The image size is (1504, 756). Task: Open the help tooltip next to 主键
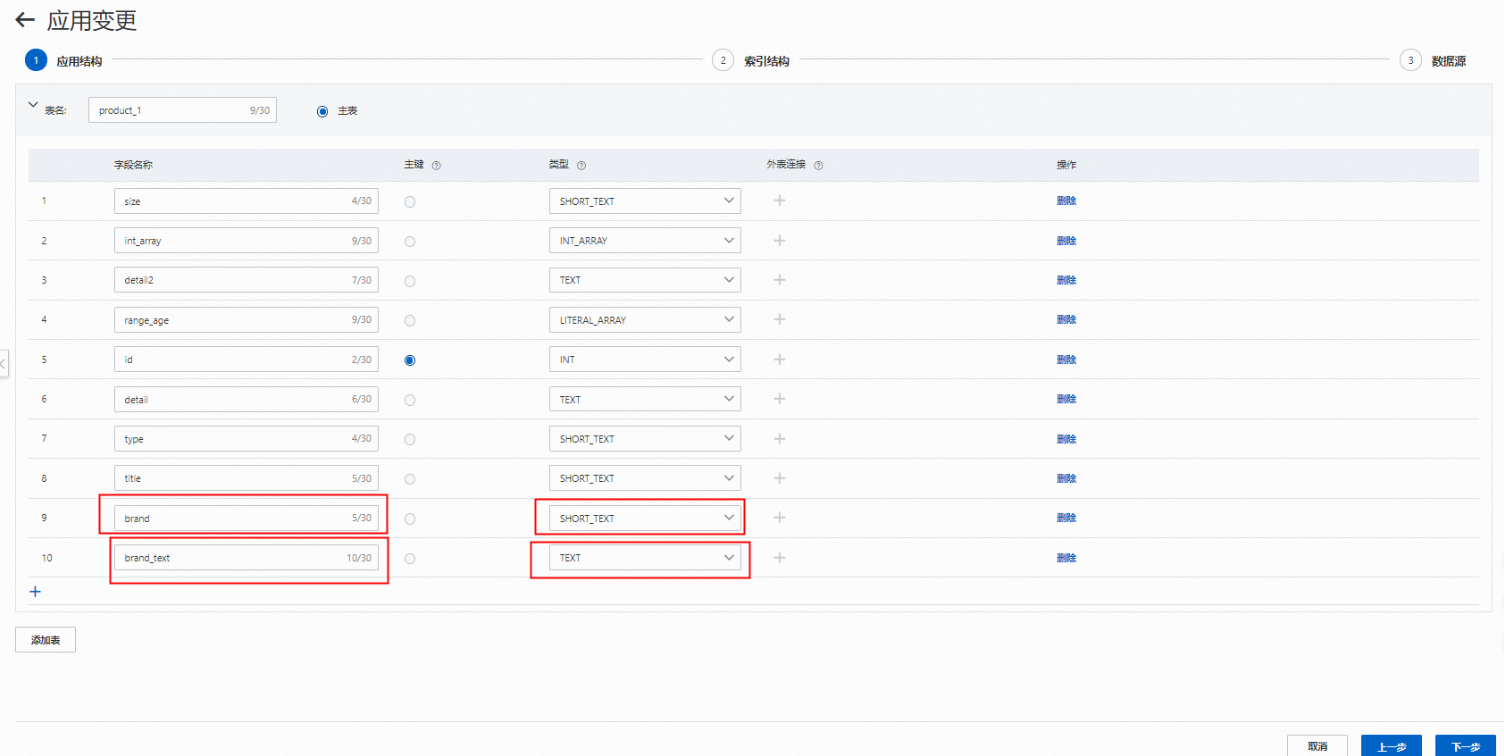pyautogui.click(x=436, y=166)
